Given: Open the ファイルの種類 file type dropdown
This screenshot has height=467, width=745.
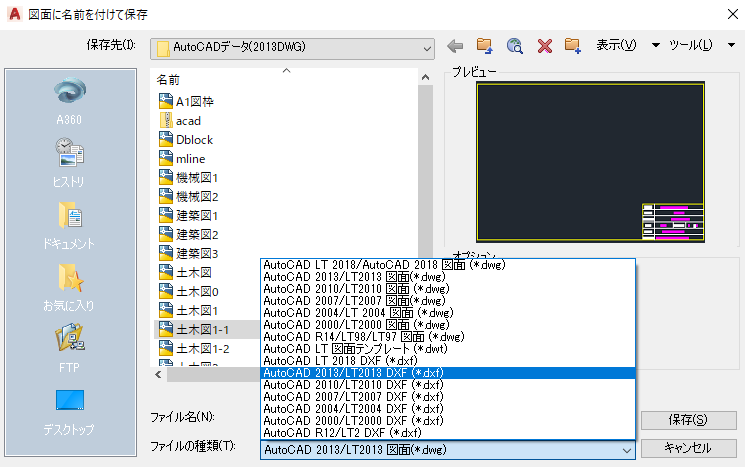Looking at the screenshot, I should tap(448, 449).
